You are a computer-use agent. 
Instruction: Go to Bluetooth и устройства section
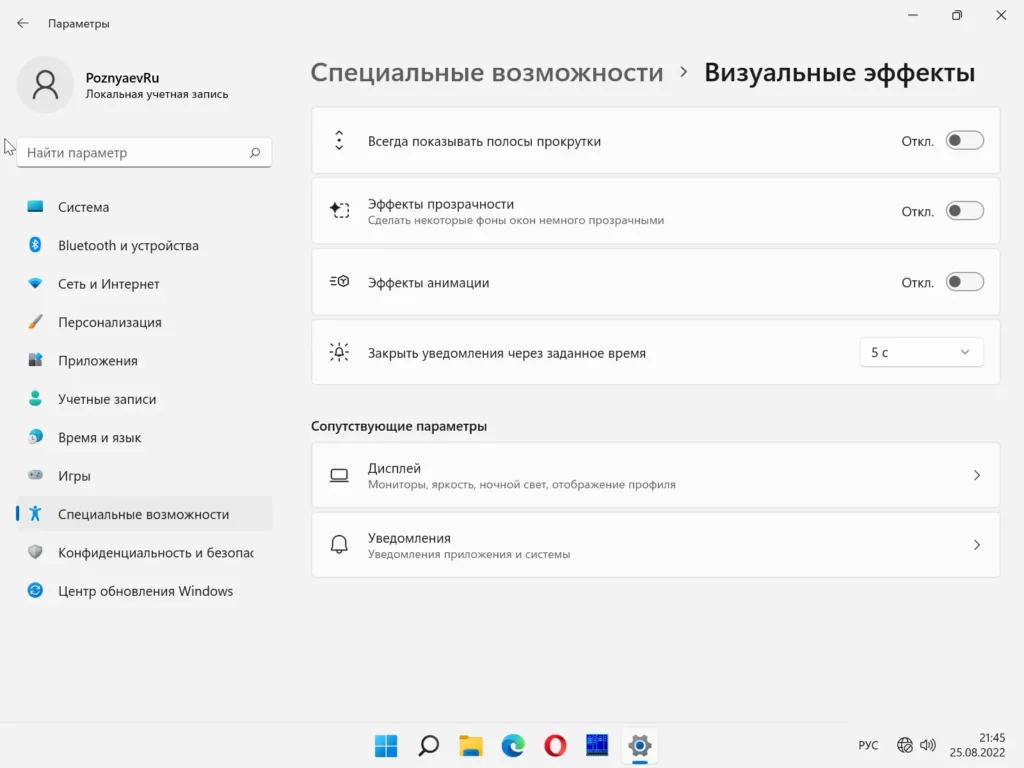(x=128, y=245)
